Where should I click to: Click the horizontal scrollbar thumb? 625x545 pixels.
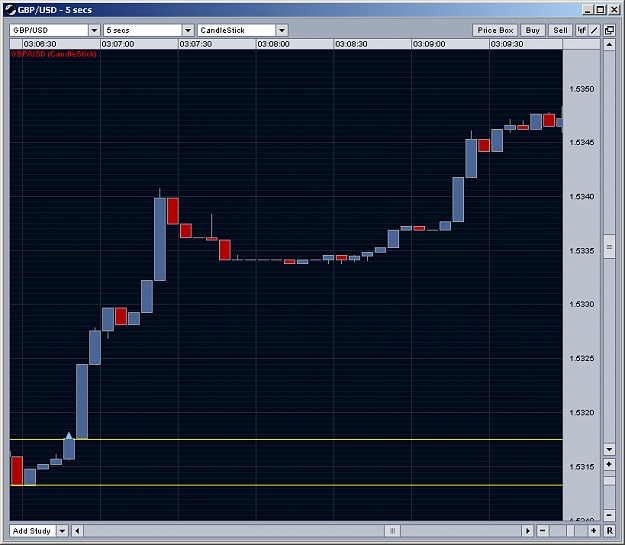point(393,531)
